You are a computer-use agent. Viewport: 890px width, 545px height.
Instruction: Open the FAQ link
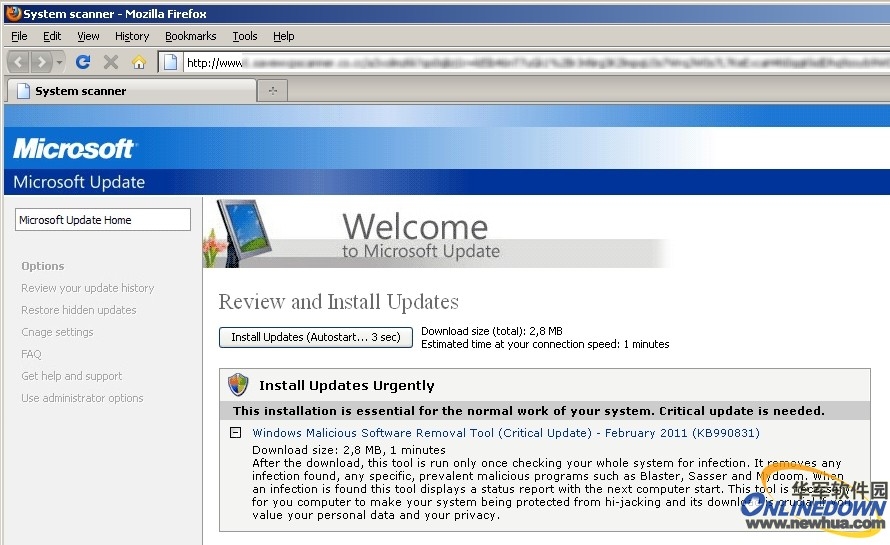click(31, 354)
